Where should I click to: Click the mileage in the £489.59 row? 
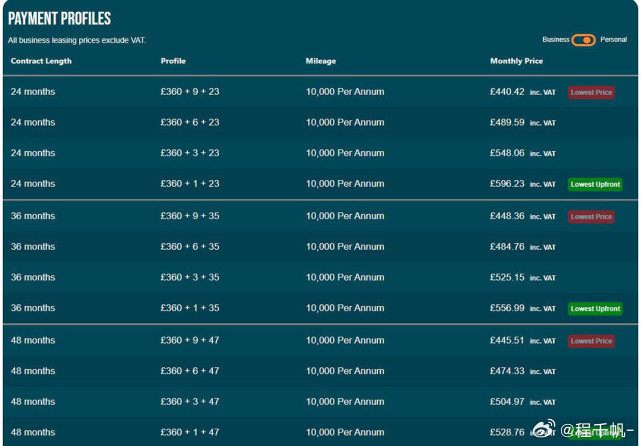pyautogui.click(x=345, y=122)
